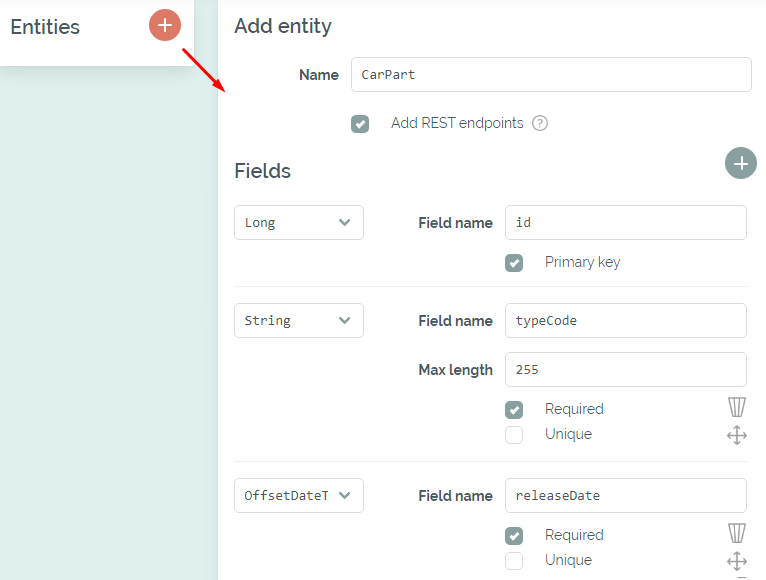Viewport: 766px width, 580px height.
Task: Uncheck Required for the typeCode field
Action: pos(514,409)
